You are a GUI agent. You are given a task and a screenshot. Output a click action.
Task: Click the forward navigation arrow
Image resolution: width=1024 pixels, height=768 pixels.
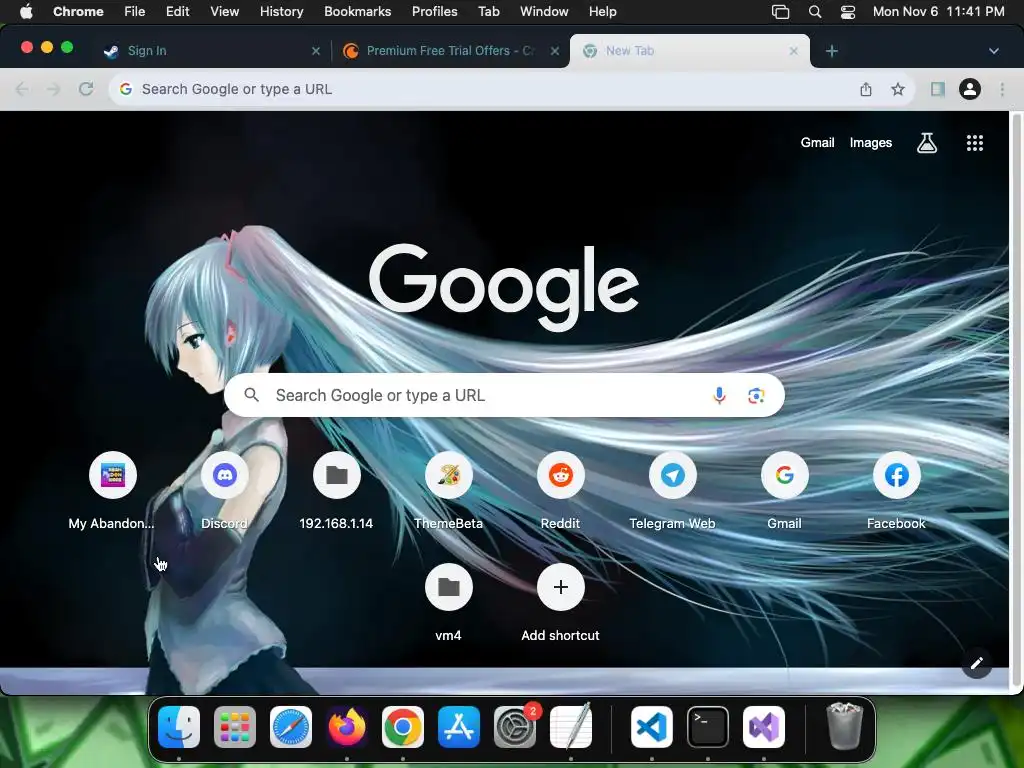[x=54, y=89]
